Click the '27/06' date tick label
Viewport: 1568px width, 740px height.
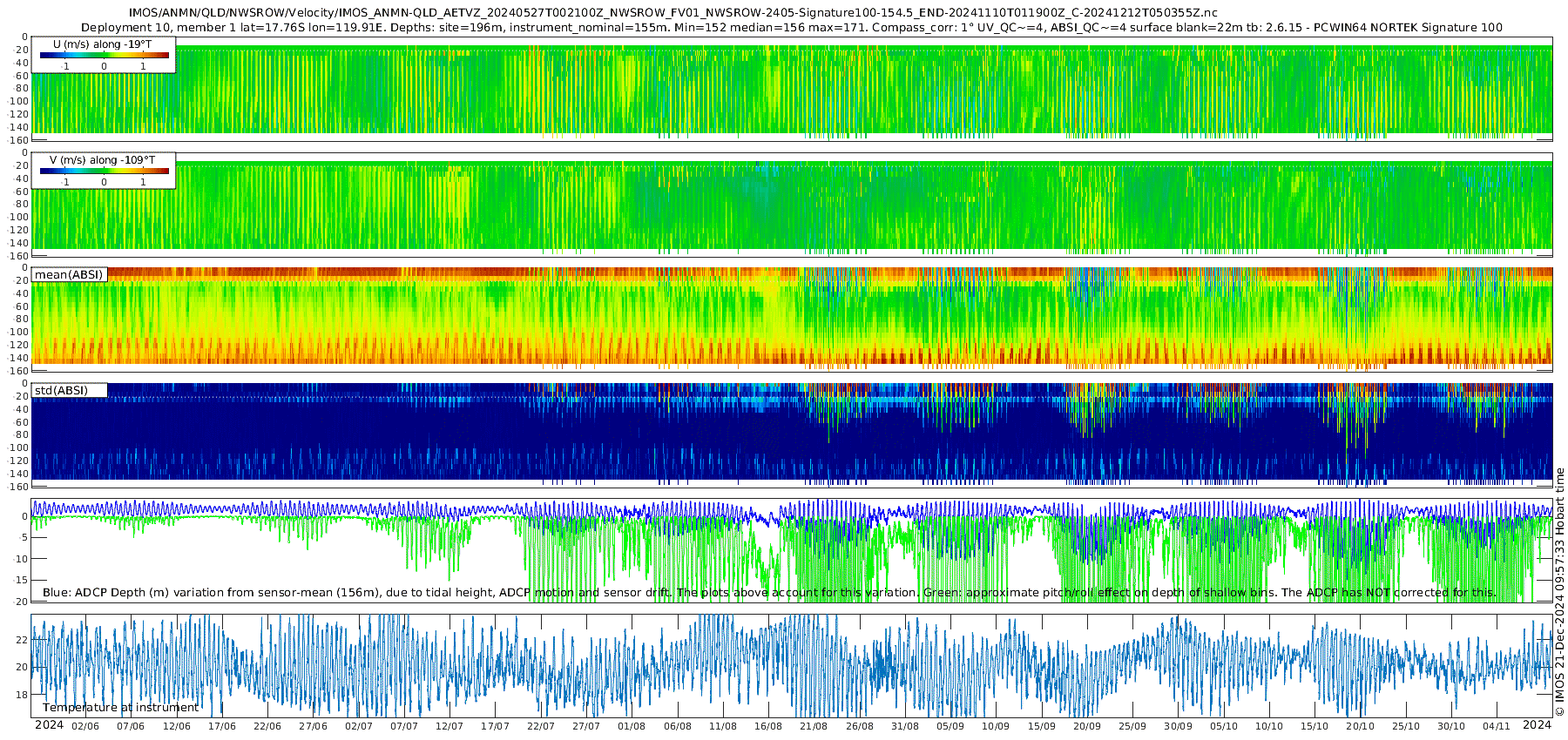[313, 726]
